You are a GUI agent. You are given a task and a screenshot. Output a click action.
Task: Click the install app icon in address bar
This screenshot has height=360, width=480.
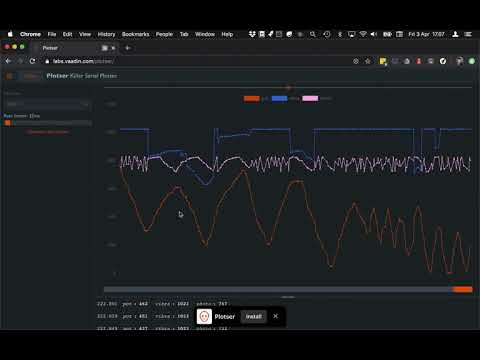click(x=356, y=61)
